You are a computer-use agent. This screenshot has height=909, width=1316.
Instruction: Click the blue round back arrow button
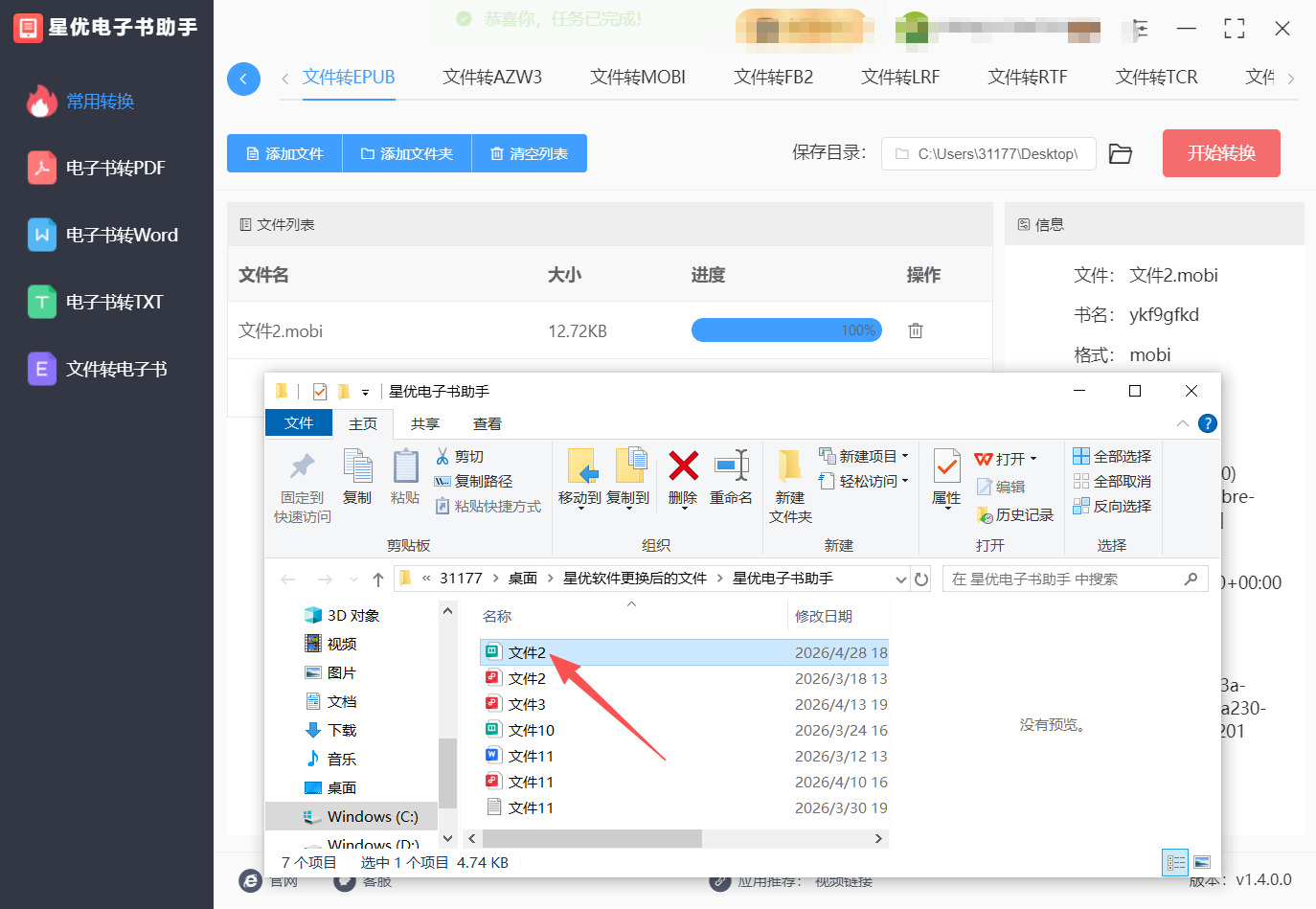pyautogui.click(x=243, y=79)
